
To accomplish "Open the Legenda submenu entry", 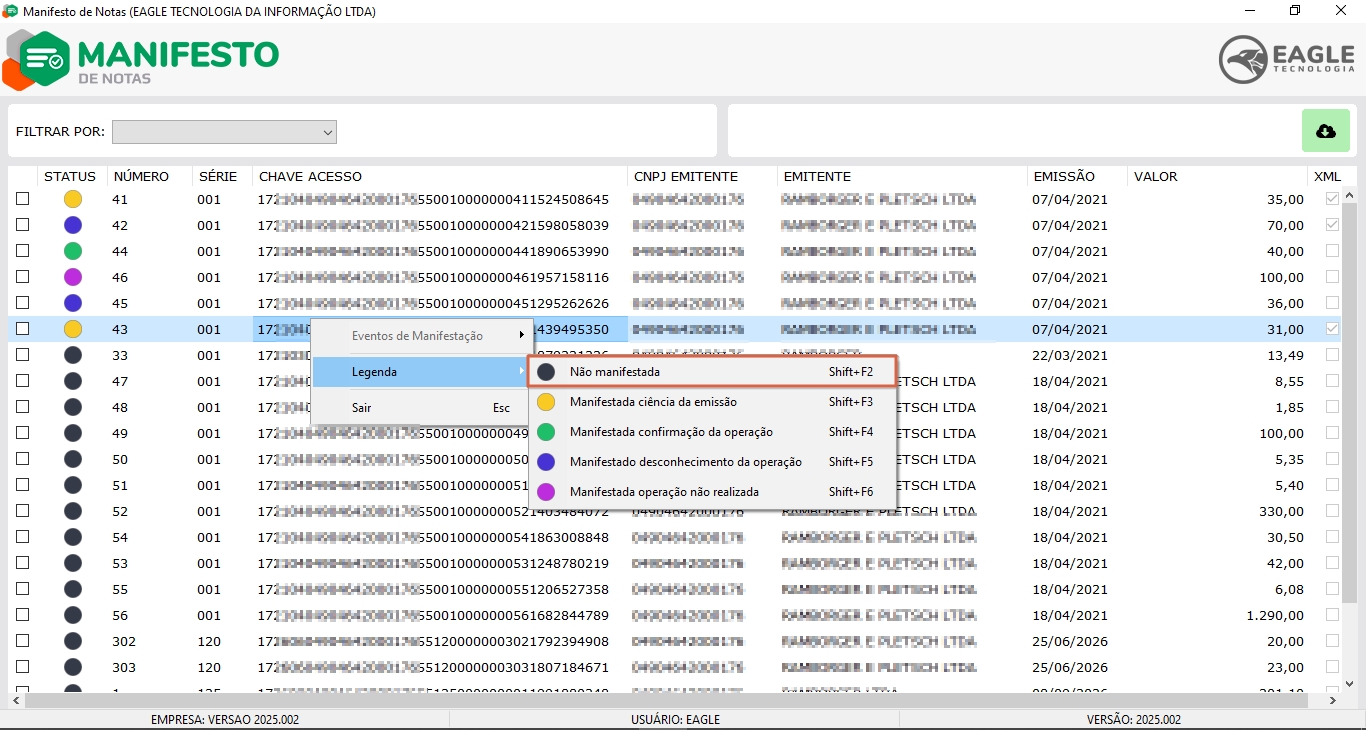I will tap(421, 372).
